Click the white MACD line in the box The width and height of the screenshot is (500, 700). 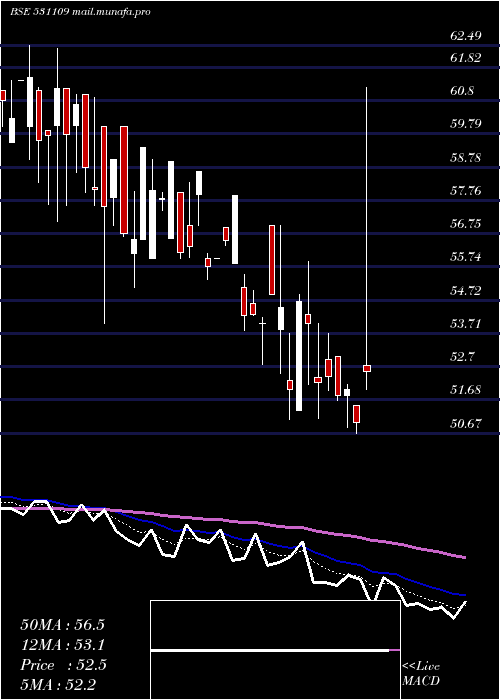270,651
